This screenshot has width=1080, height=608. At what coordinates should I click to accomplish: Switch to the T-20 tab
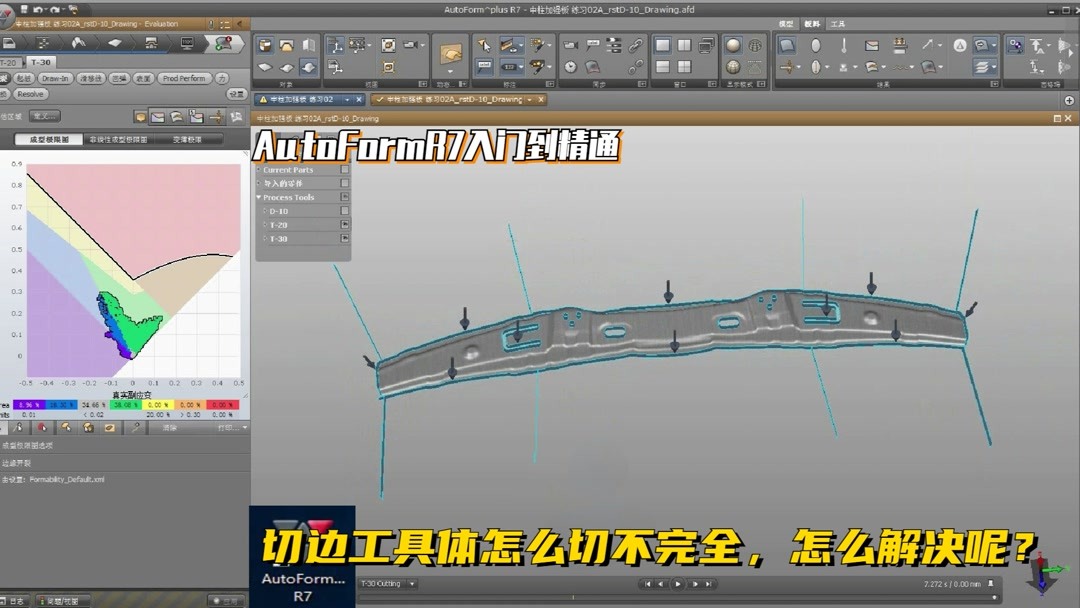coord(10,61)
